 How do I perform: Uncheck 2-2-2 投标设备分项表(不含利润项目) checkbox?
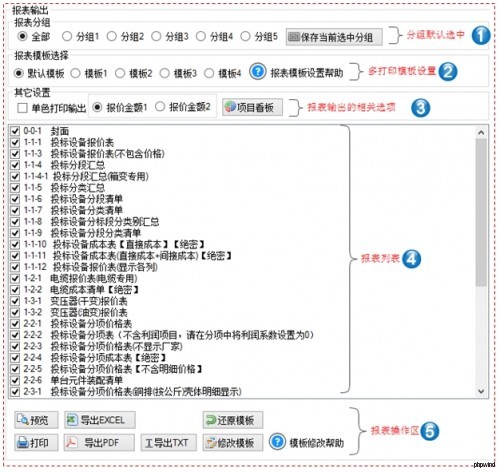tap(15, 335)
